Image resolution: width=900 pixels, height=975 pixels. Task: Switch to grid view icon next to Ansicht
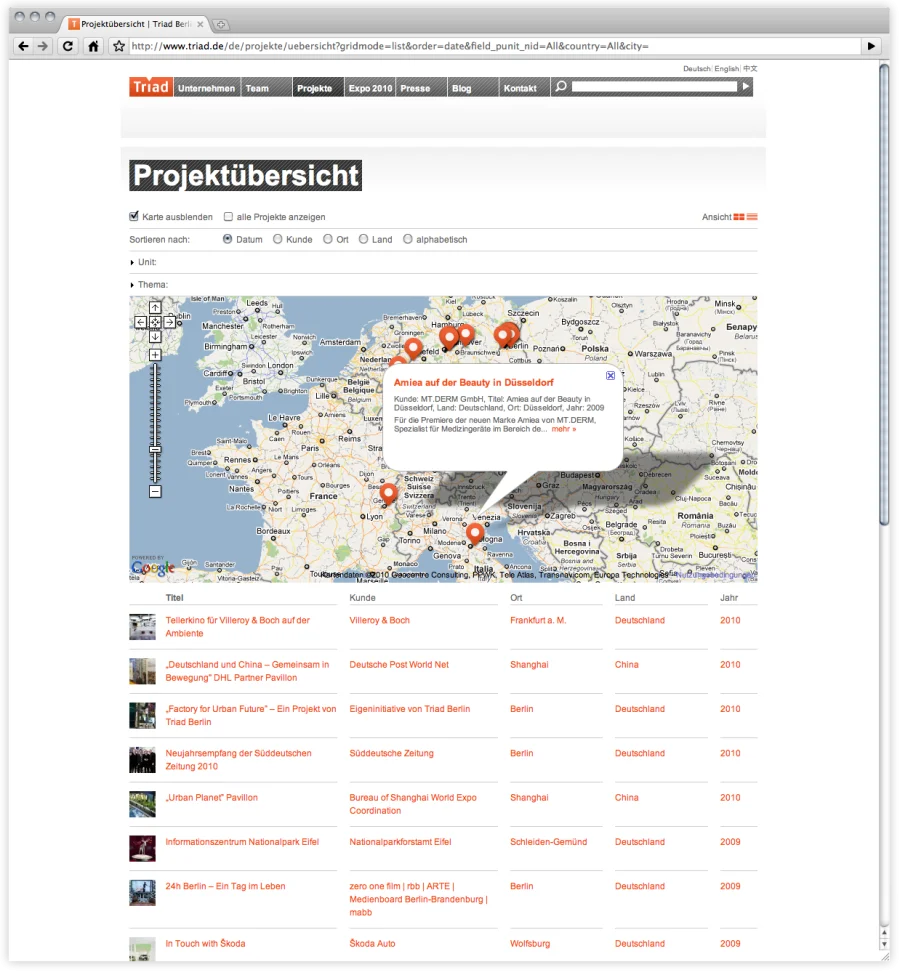click(739, 217)
